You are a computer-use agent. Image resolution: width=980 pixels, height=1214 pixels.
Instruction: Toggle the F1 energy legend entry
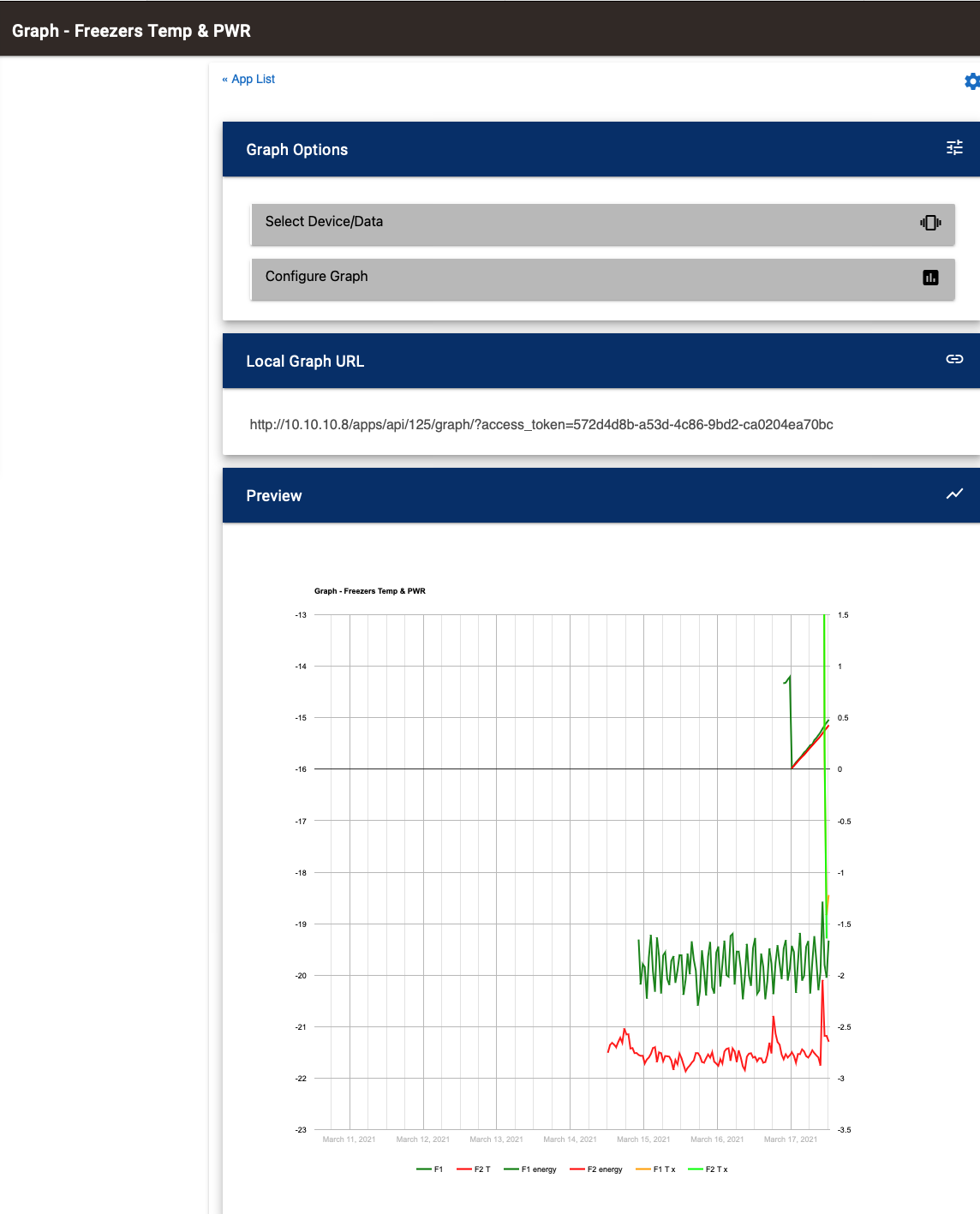pyautogui.click(x=539, y=1169)
